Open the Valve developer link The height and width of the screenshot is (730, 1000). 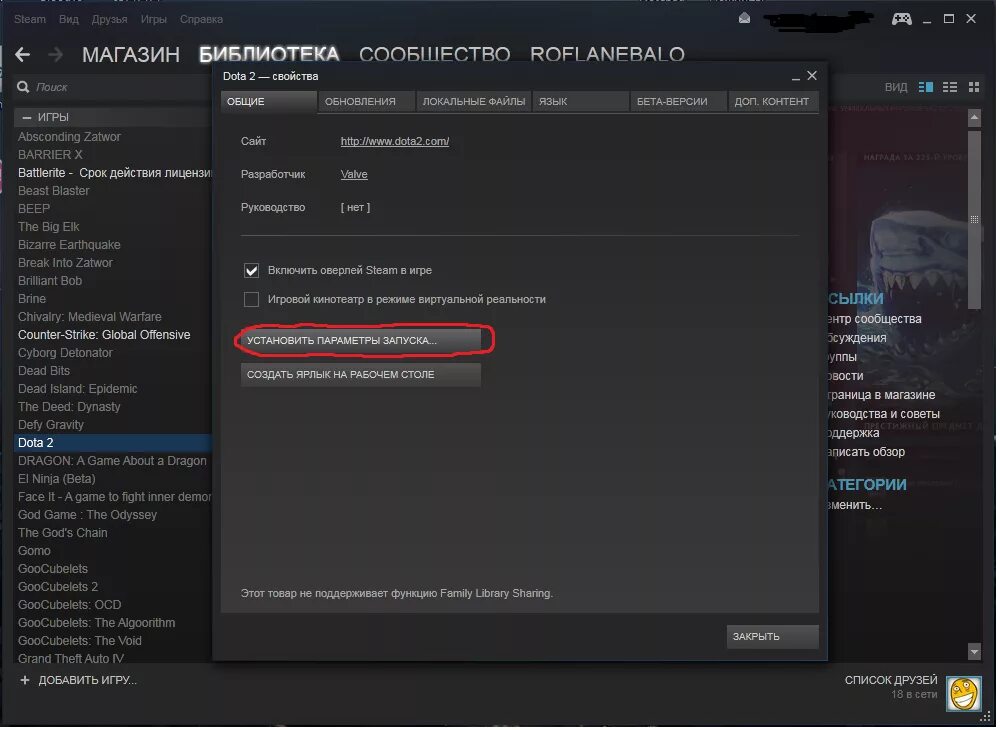pos(354,175)
